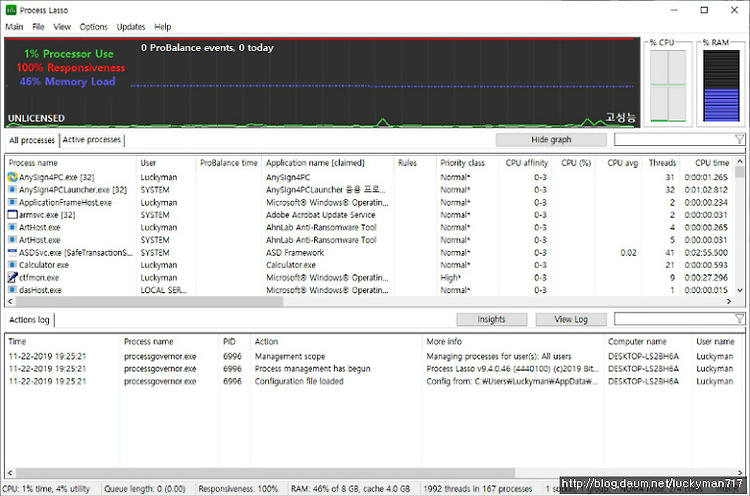
Task: Sort by ProBalance time column header
Action: pos(229,163)
